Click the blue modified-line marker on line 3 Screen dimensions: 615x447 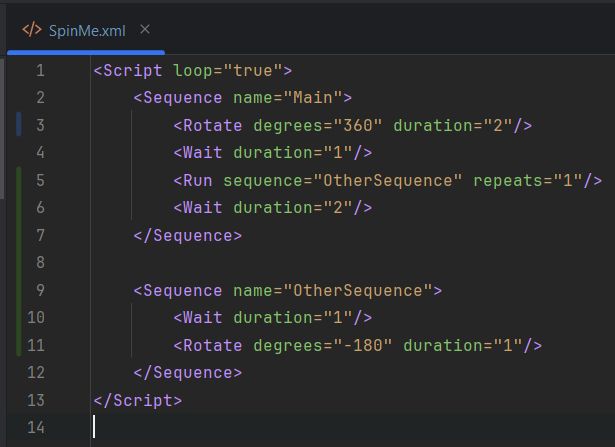tap(18, 124)
